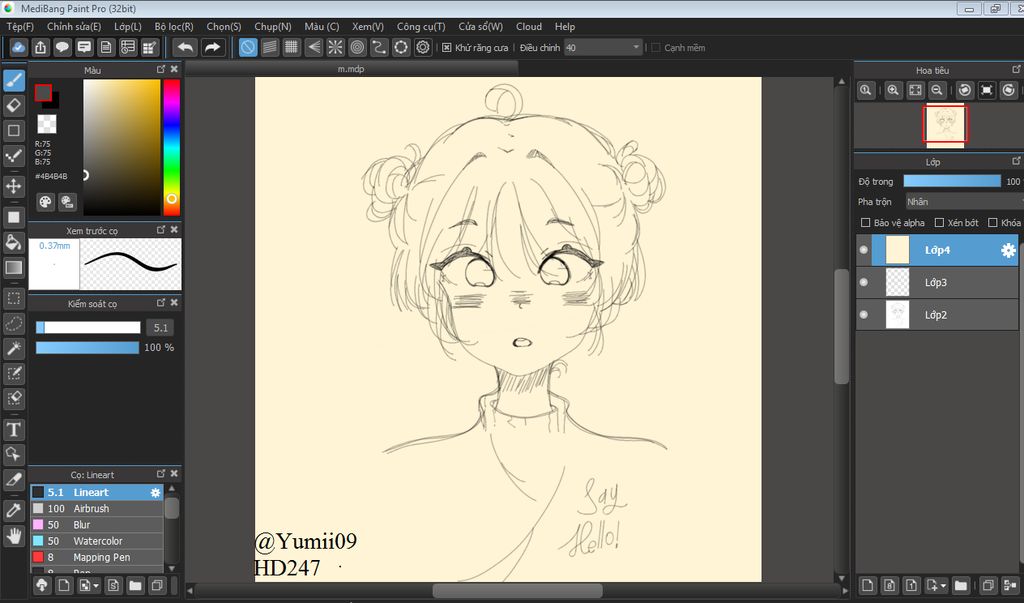Screen dimensions: 1024x603
Task: Click the rainbow hue strip
Action: pyautogui.click(x=171, y=147)
